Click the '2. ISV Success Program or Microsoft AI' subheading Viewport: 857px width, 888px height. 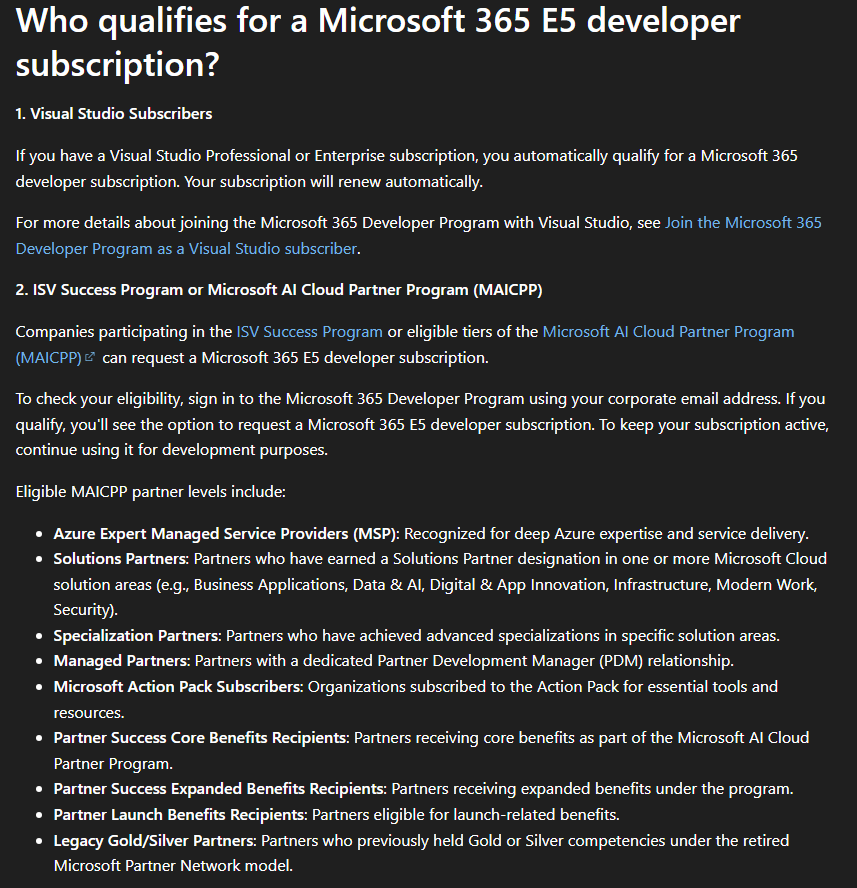coord(279,290)
